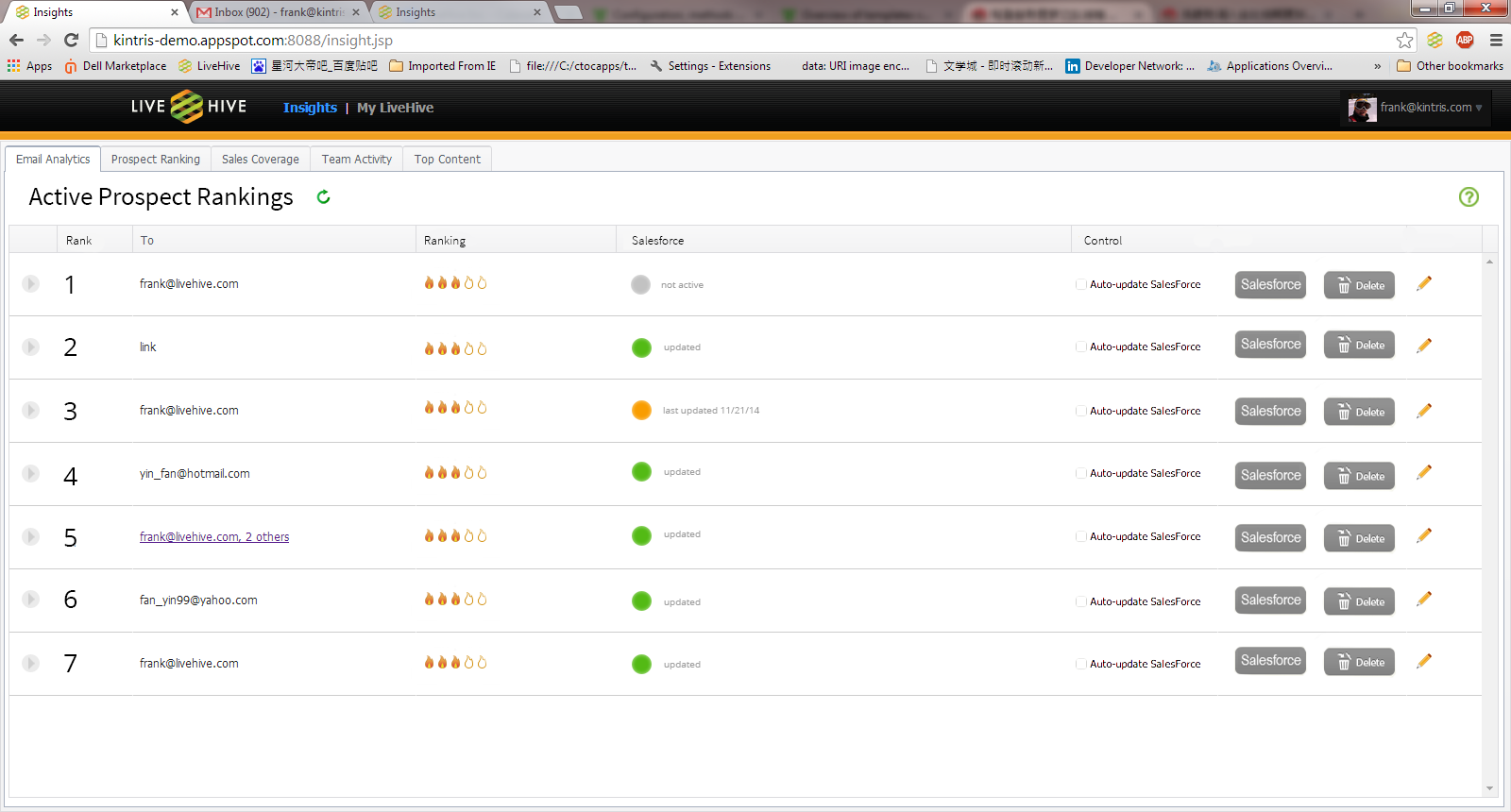This screenshot has width=1511, height=812.
Task: Switch to Inbox (902) browser tab
Action: 279,12
